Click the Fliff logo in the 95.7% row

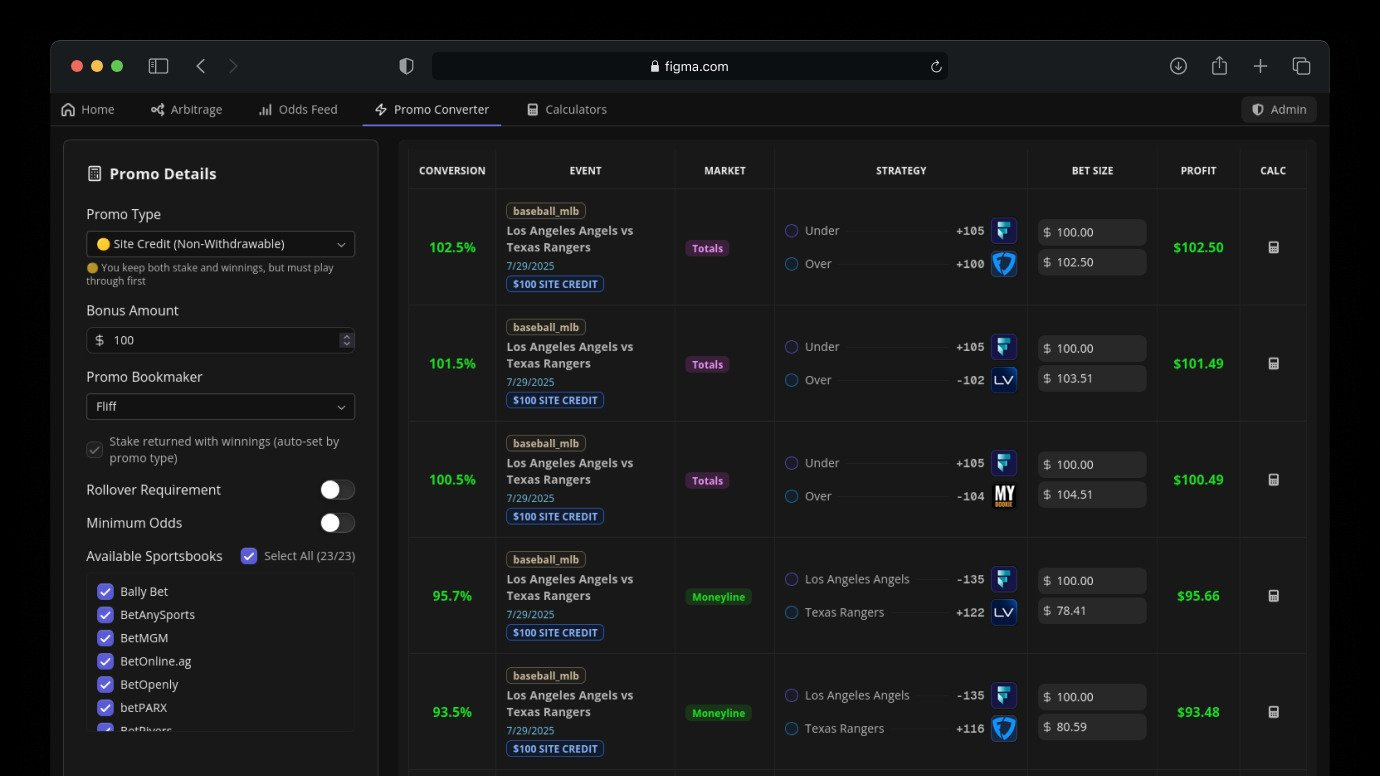[x=1004, y=579]
